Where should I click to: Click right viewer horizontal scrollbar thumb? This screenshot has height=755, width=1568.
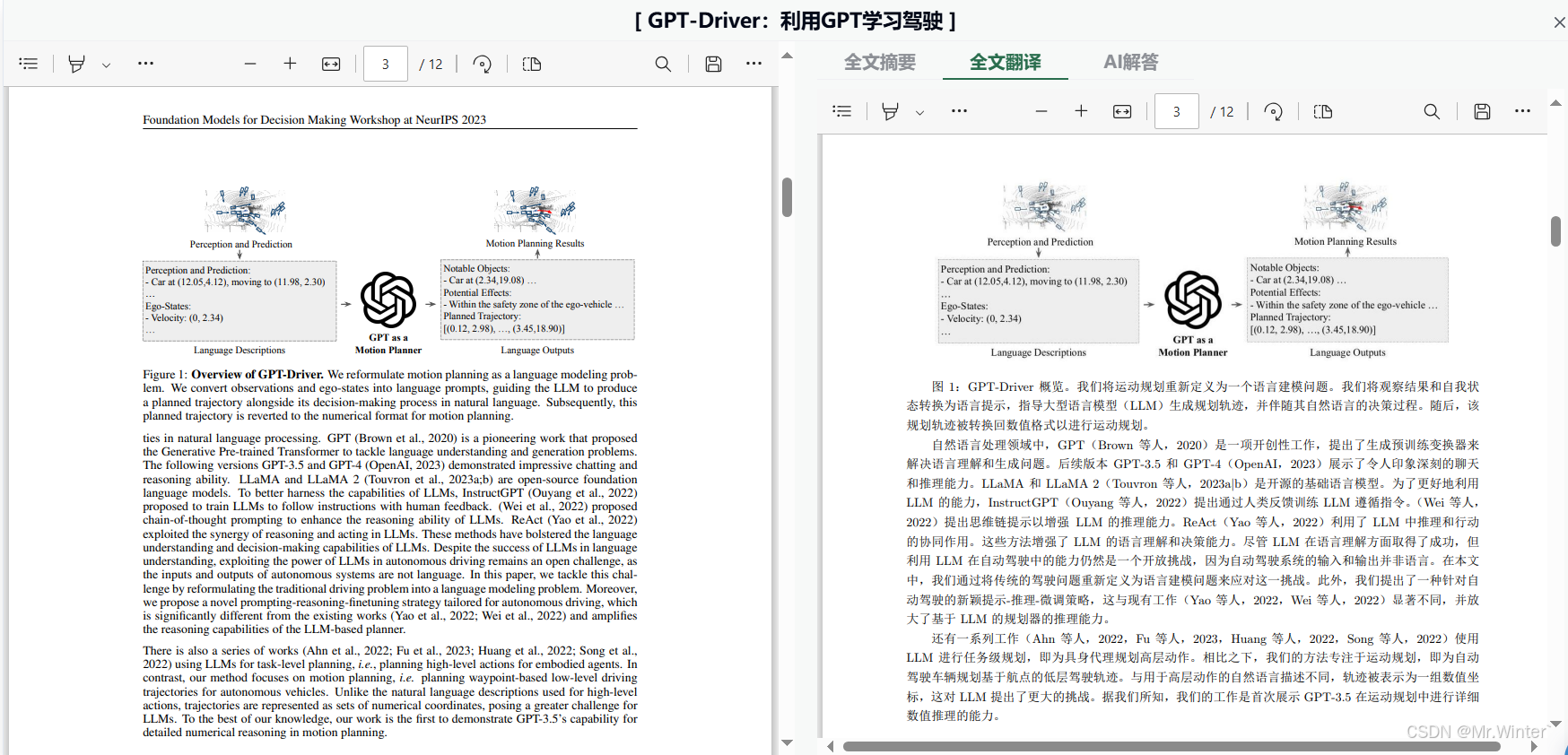(1172, 746)
